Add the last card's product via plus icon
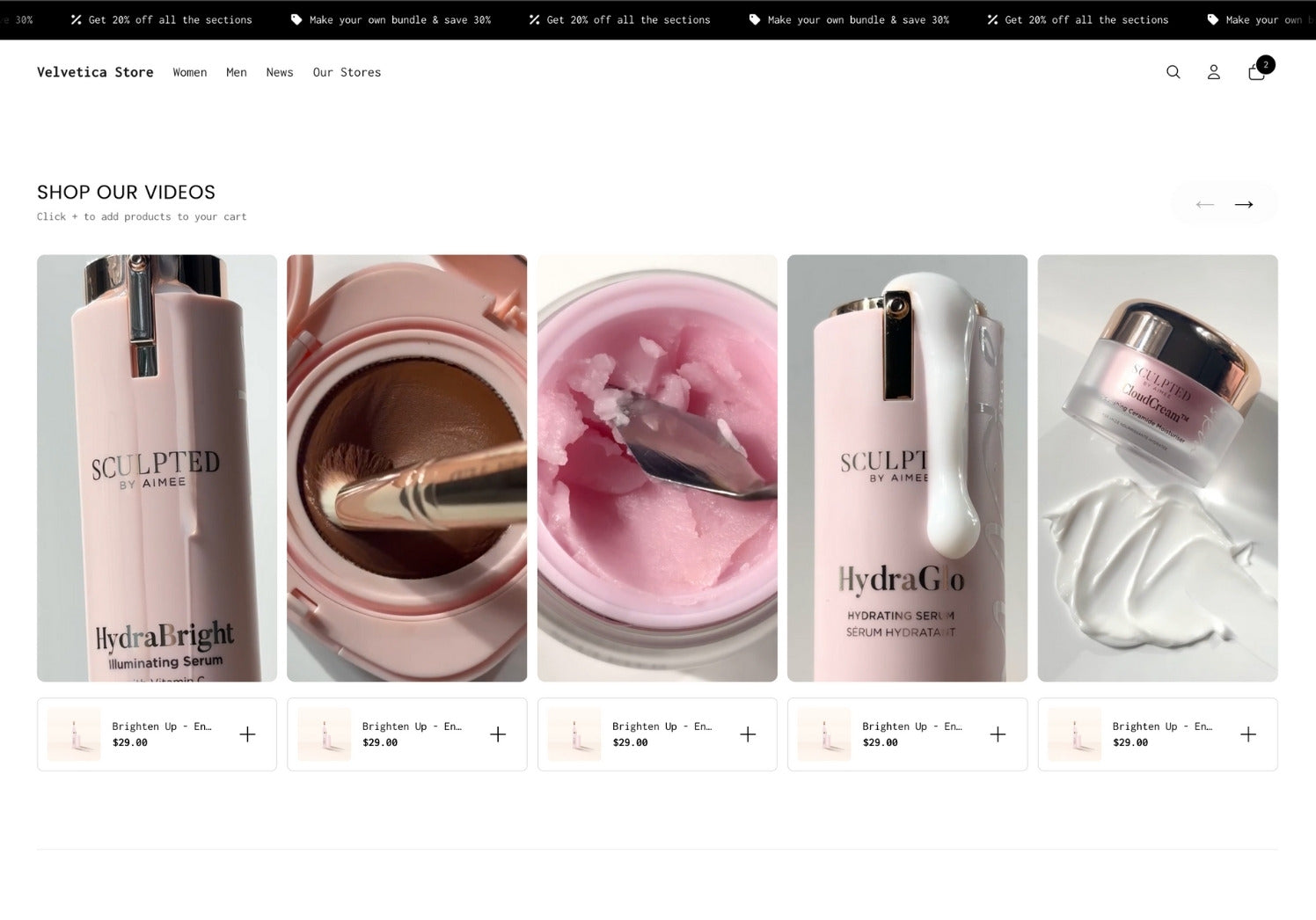Image resolution: width=1316 pixels, height=920 pixels. (x=1248, y=734)
